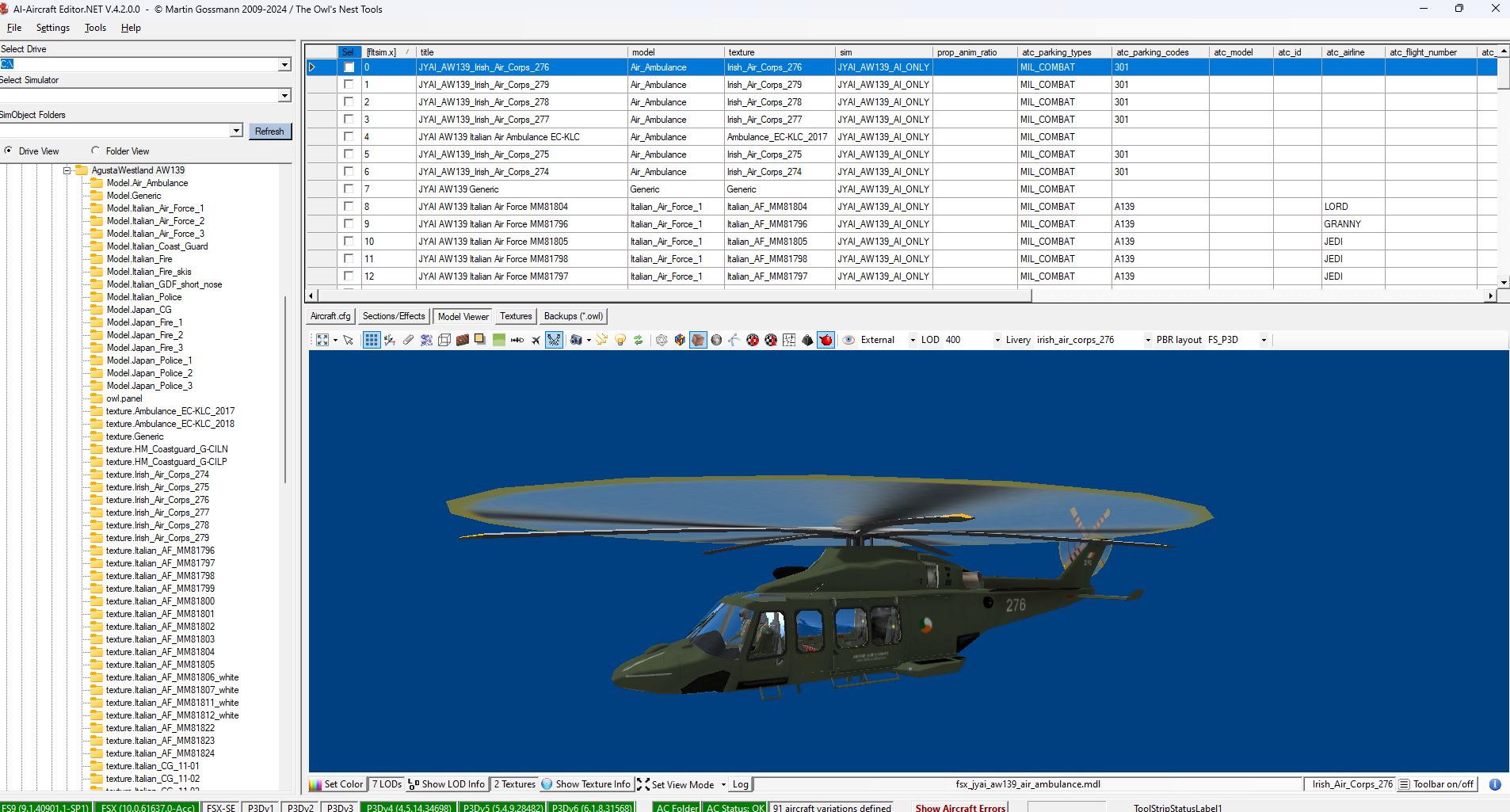This screenshot has height=812, width=1510.
Task: Click the small black airplane icon
Action: click(x=536, y=340)
